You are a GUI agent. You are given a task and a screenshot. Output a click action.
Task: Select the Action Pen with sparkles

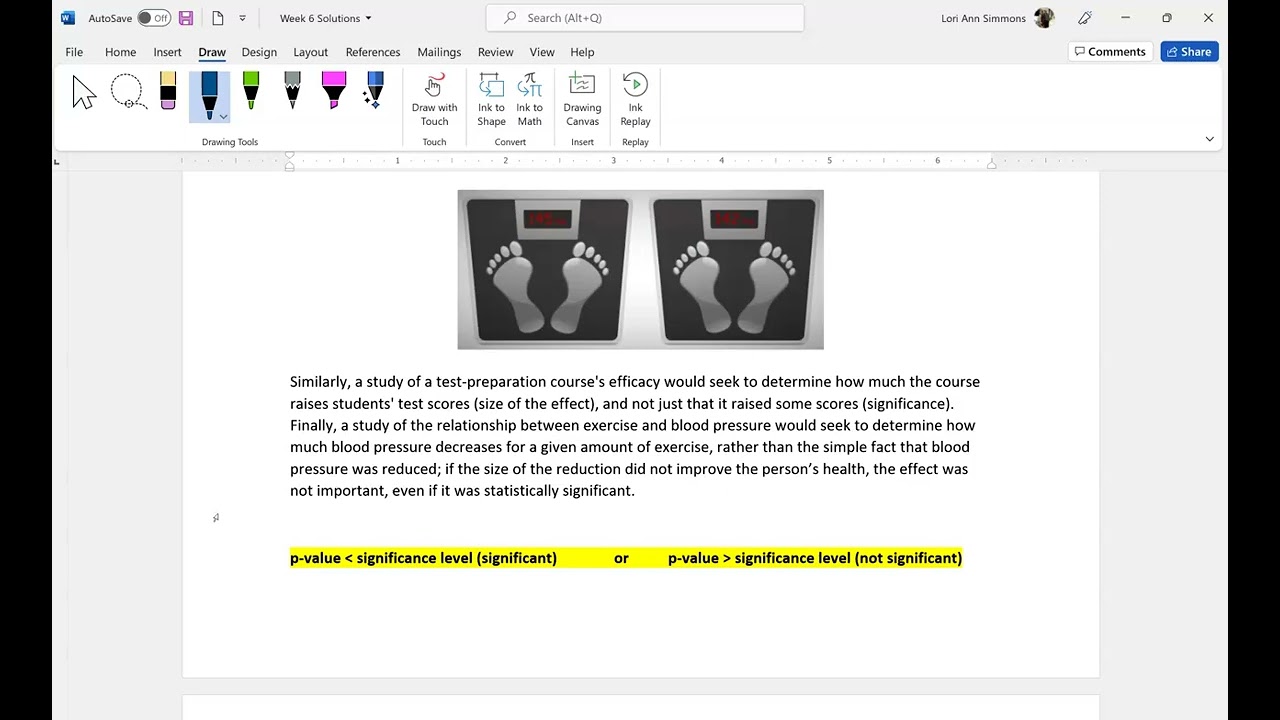(x=374, y=91)
